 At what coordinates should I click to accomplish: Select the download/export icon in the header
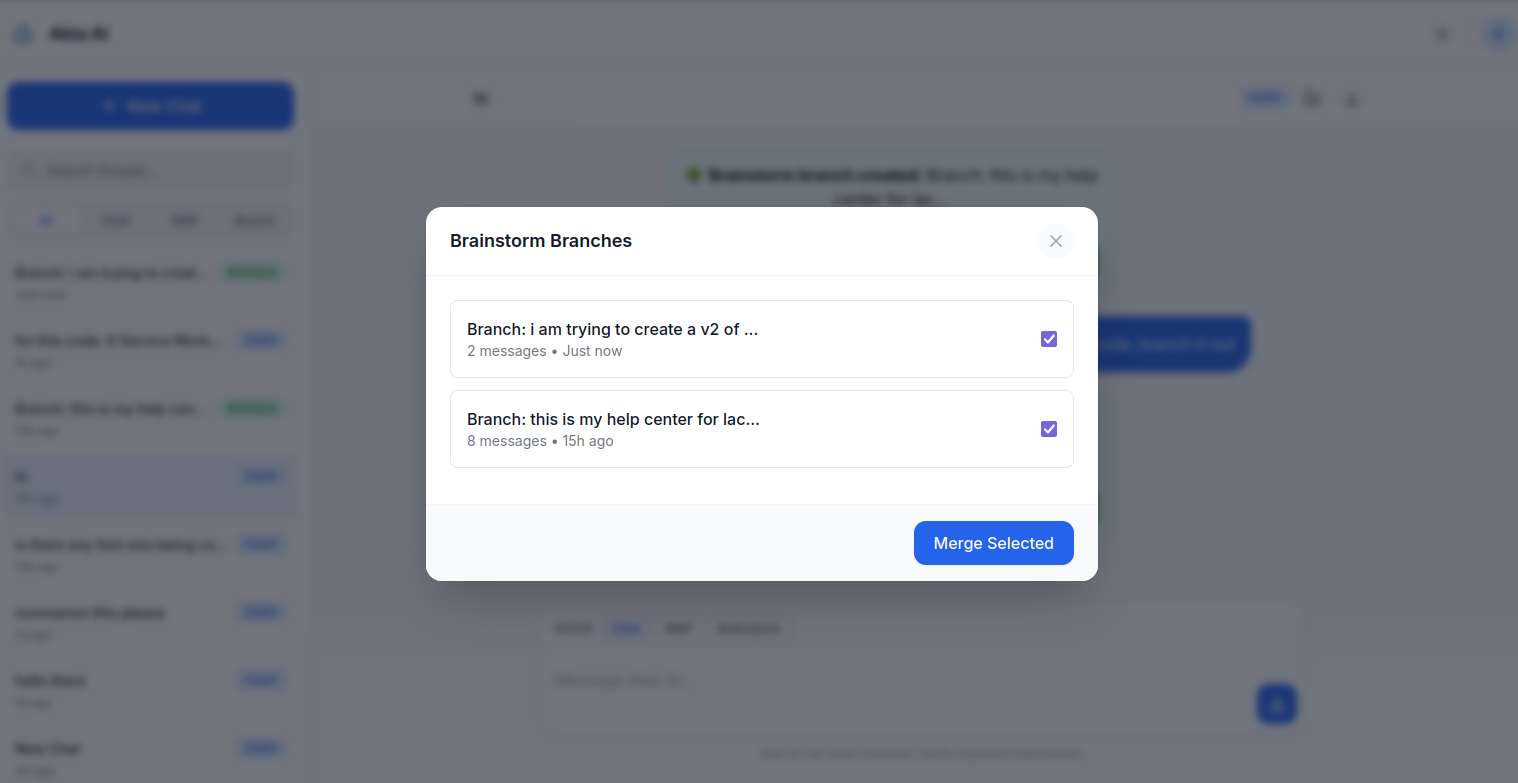(x=1351, y=98)
